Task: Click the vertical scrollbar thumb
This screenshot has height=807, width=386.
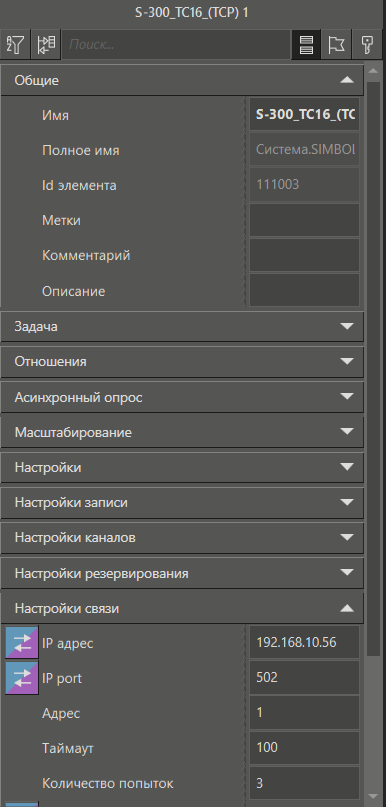Action: [374, 368]
